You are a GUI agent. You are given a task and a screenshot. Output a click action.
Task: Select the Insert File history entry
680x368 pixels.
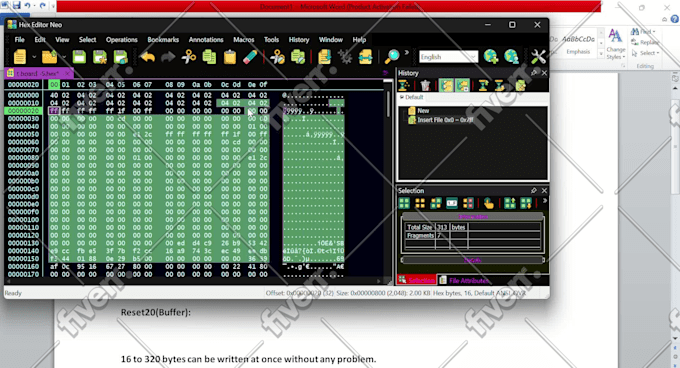tap(441, 120)
